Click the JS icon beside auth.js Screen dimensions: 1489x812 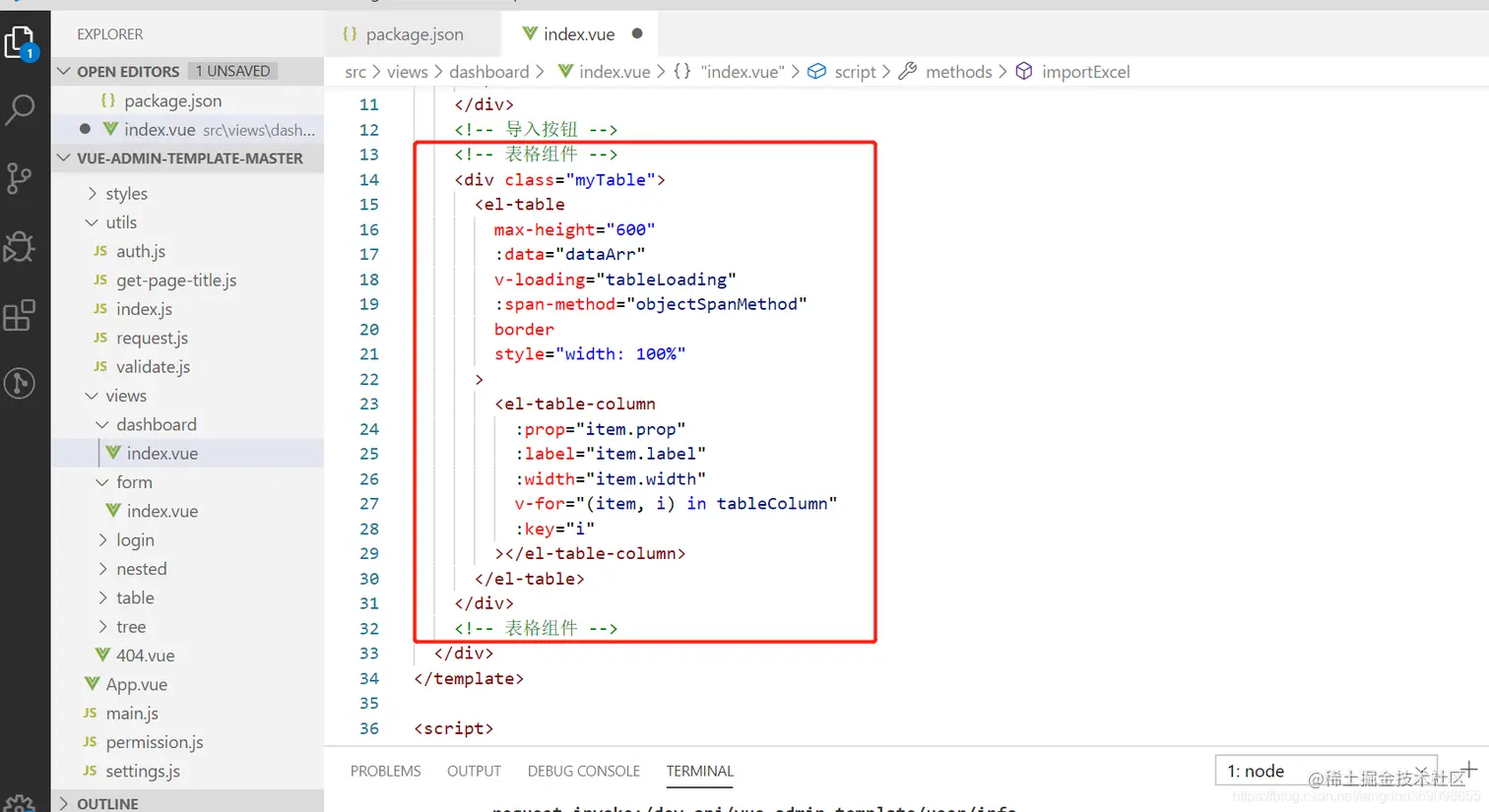click(100, 251)
